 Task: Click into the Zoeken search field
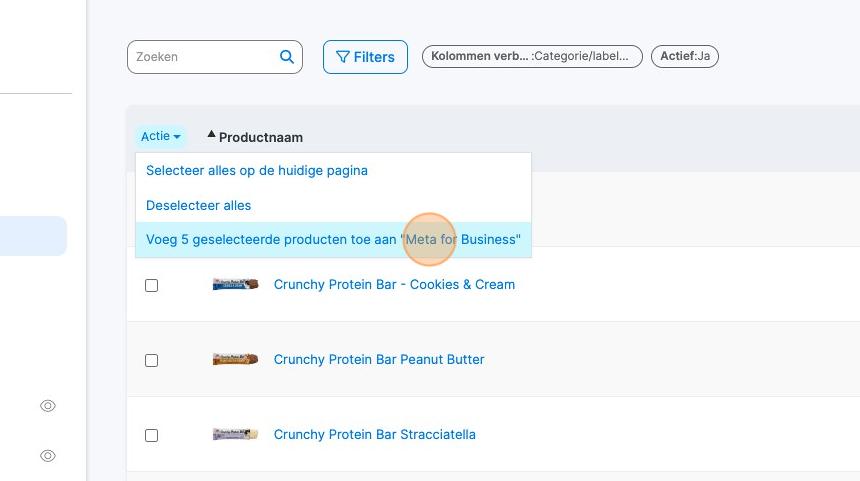[x=203, y=57]
